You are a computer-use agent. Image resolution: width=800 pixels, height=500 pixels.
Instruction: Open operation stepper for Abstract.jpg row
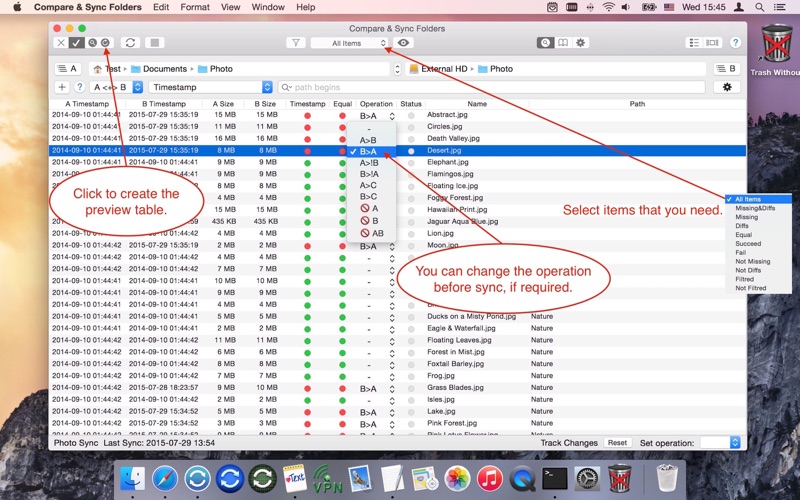pos(392,116)
